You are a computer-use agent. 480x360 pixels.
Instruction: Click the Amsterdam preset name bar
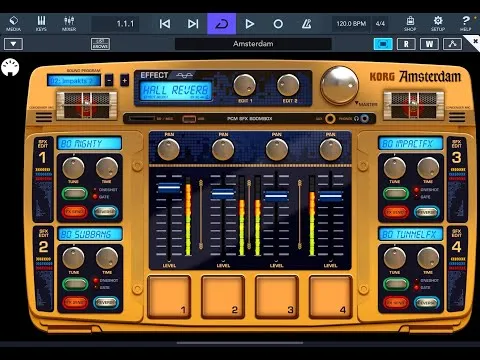click(x=253, y=44)
